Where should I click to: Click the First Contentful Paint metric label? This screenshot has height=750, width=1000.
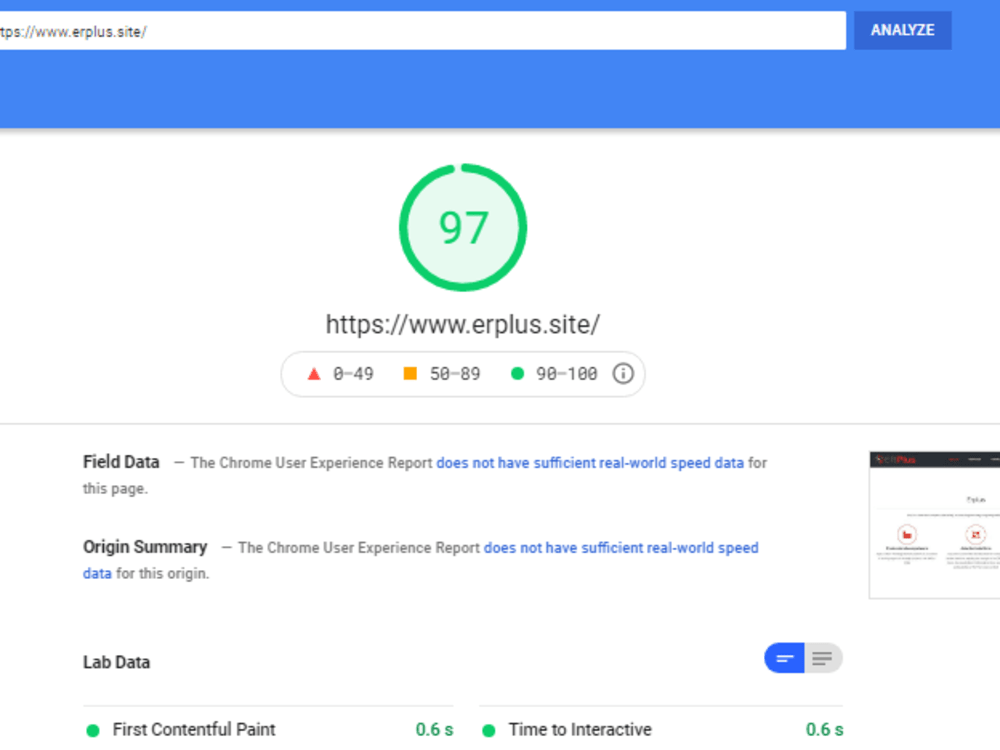(x=194, y=729)
